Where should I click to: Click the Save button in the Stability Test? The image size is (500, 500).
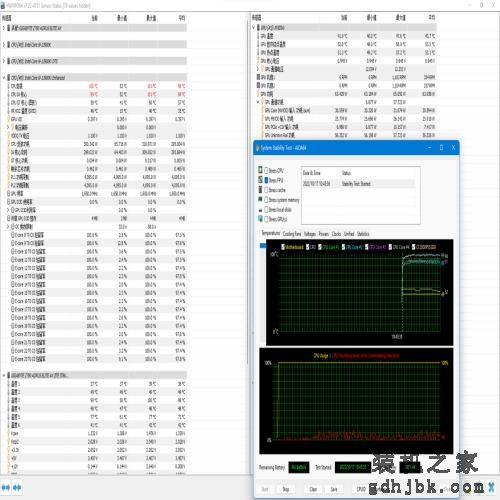(x=334, y=489)
